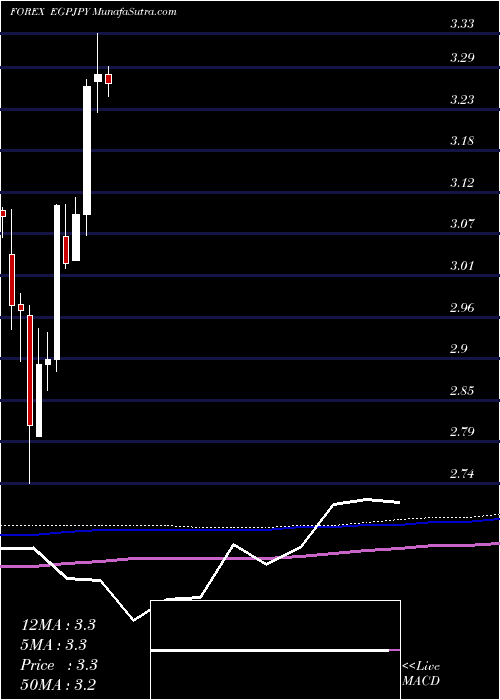The image size is (500, 700).
Task: Click the 50MA : 3.2 readout
Action: (x=58, y=685)
